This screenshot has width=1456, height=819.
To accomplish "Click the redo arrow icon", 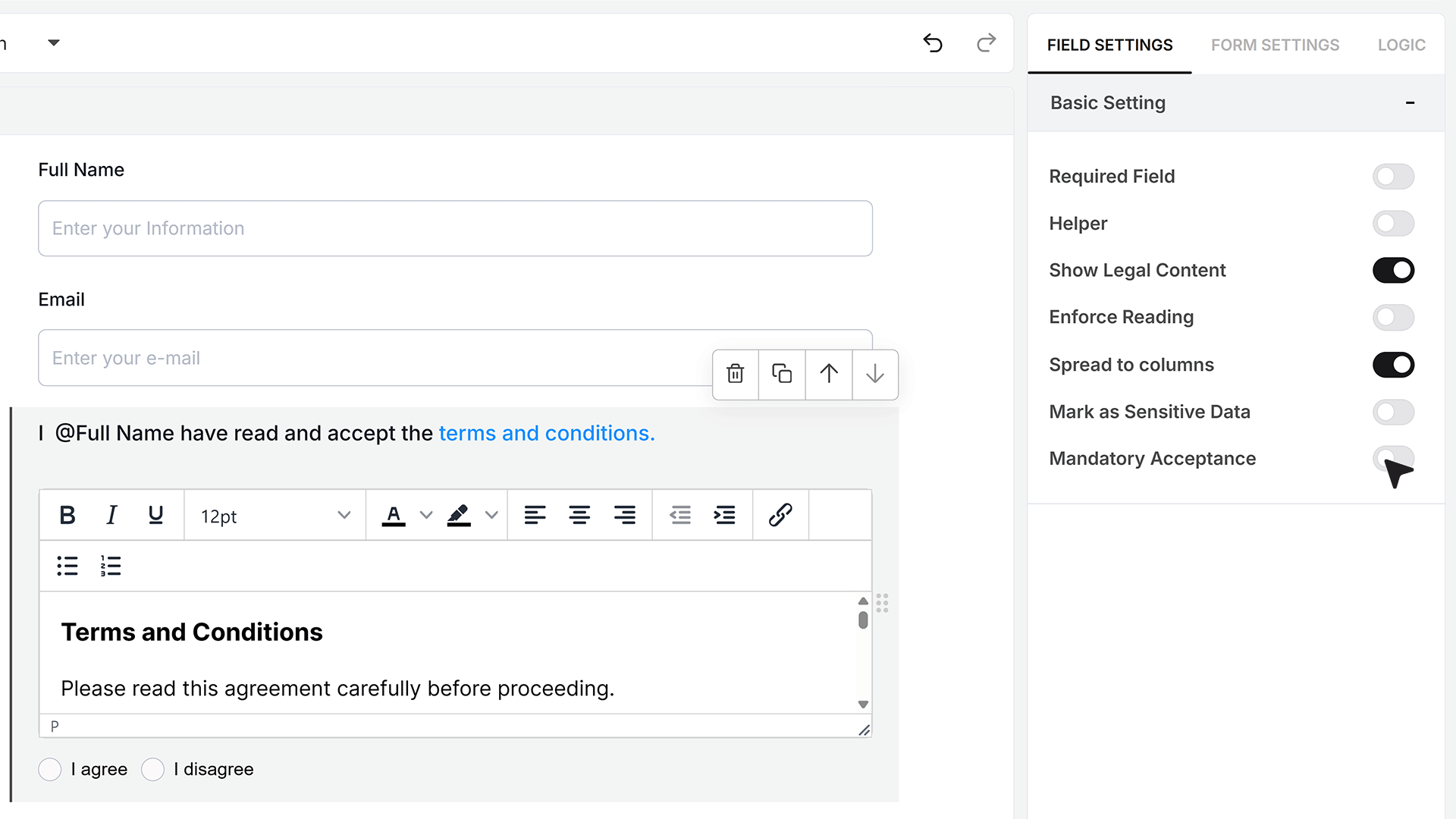I will pos(986,43).
